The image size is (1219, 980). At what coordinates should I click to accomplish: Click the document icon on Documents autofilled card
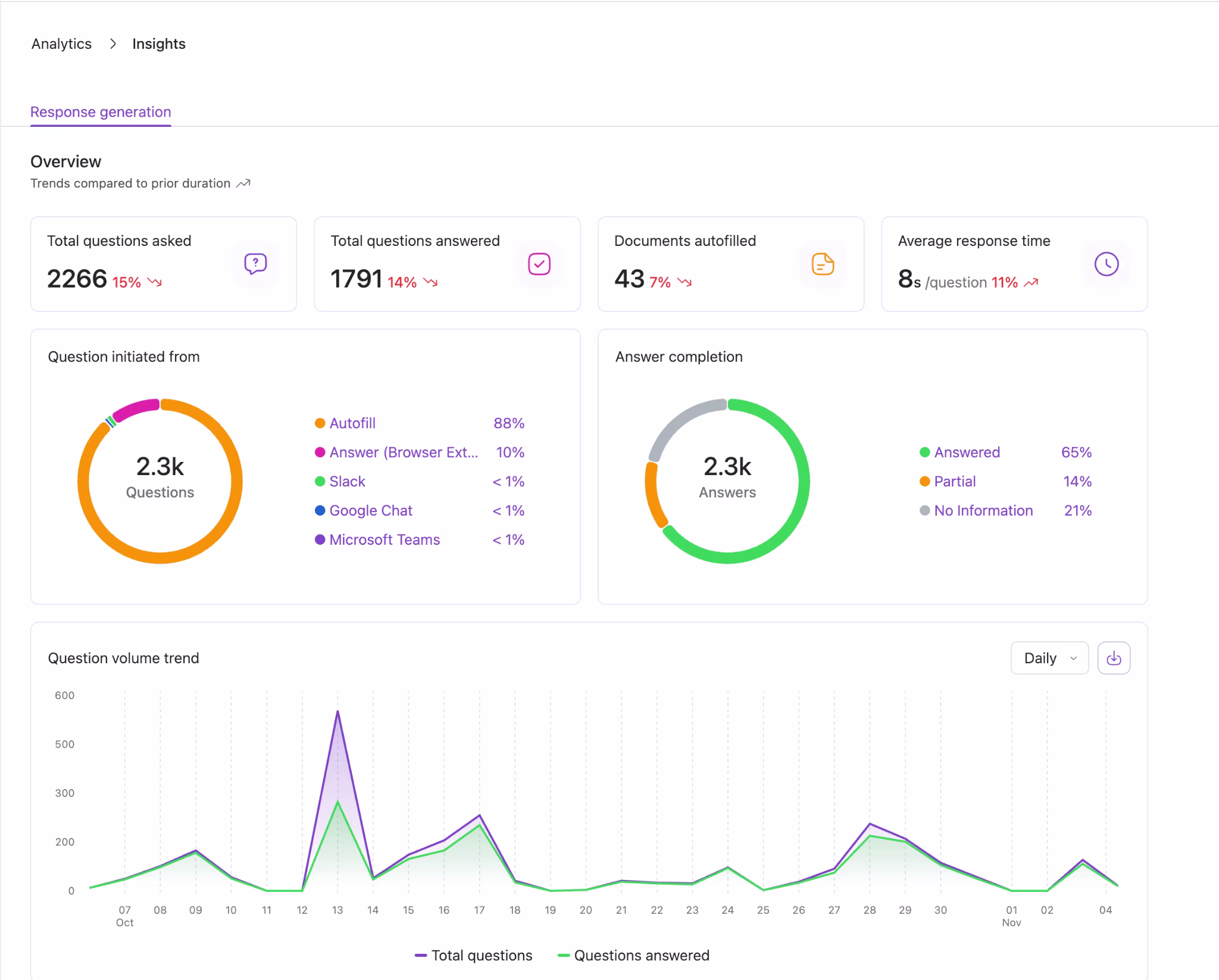pyautogui.click(x=823, y=264)
